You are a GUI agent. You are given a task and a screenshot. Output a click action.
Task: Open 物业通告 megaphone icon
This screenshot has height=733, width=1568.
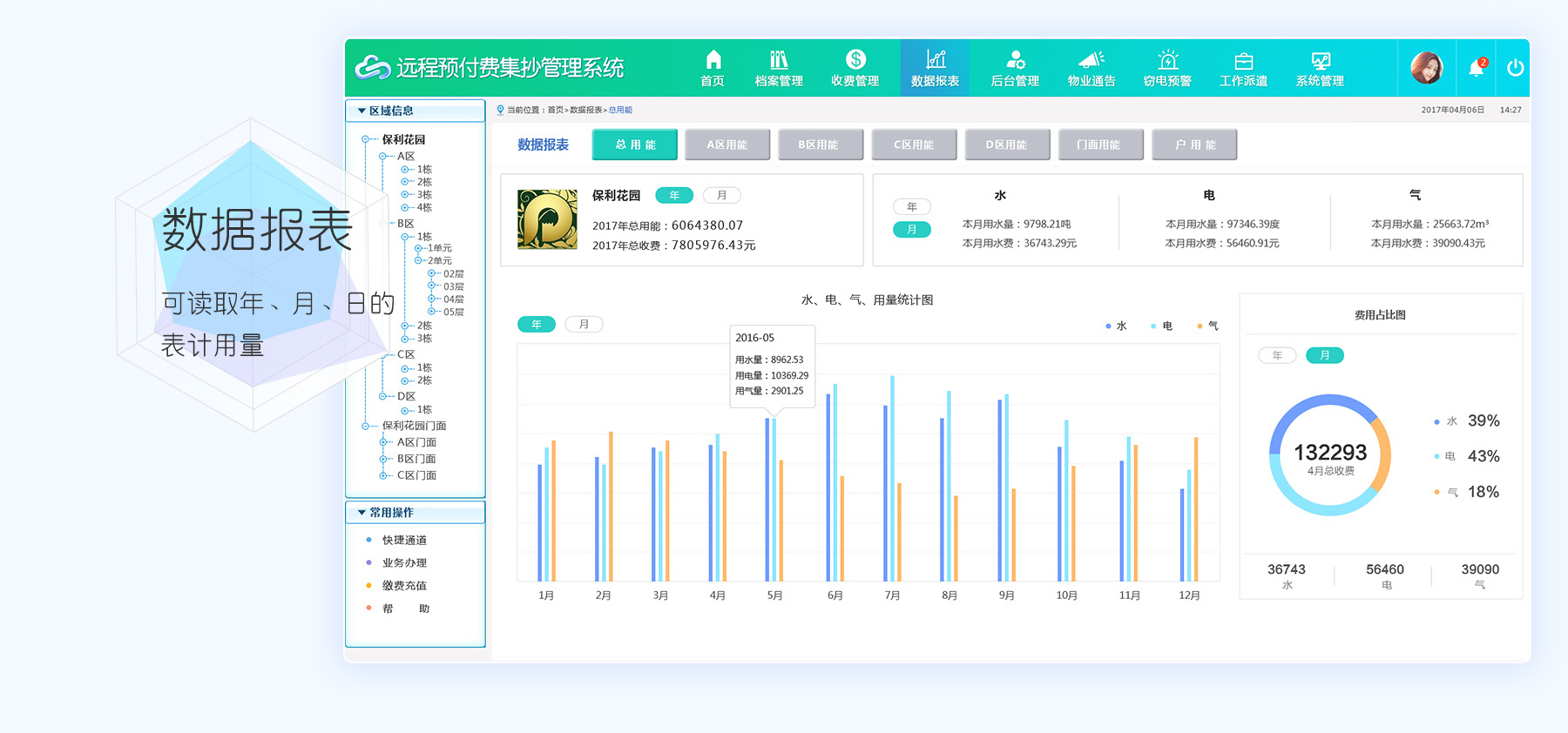[x=1091, y=60]
